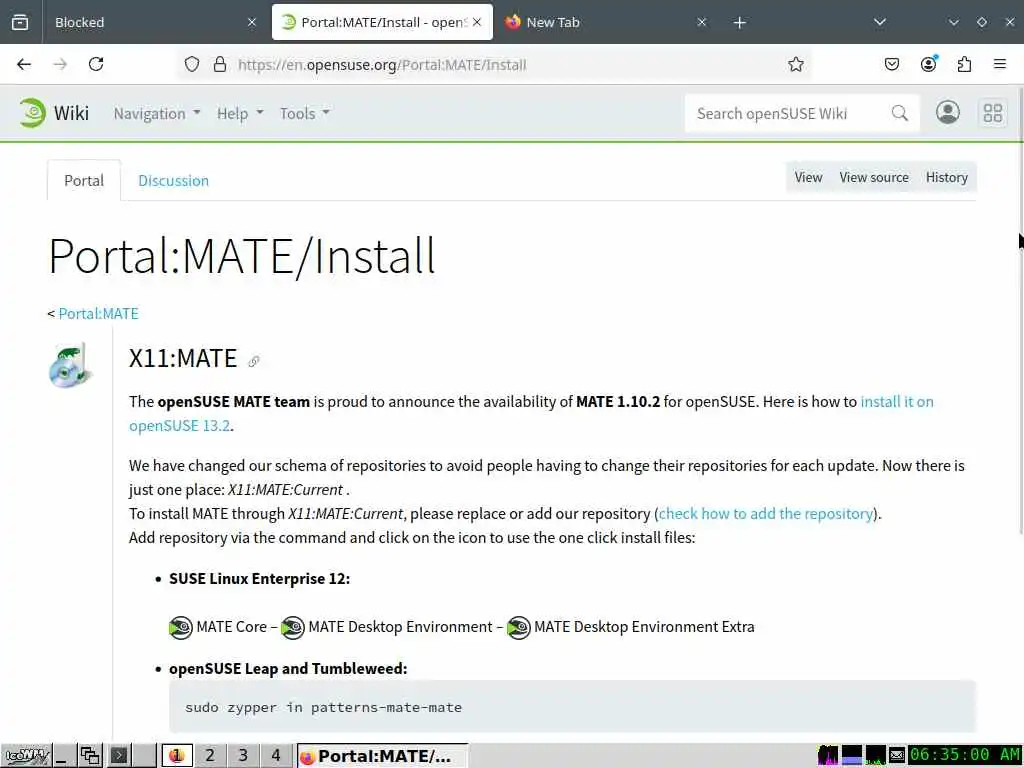Expand the Navigation dropdown menu
Image resolution: width=1024 pixels, height=768 pixels.
[x=157, y=114]
